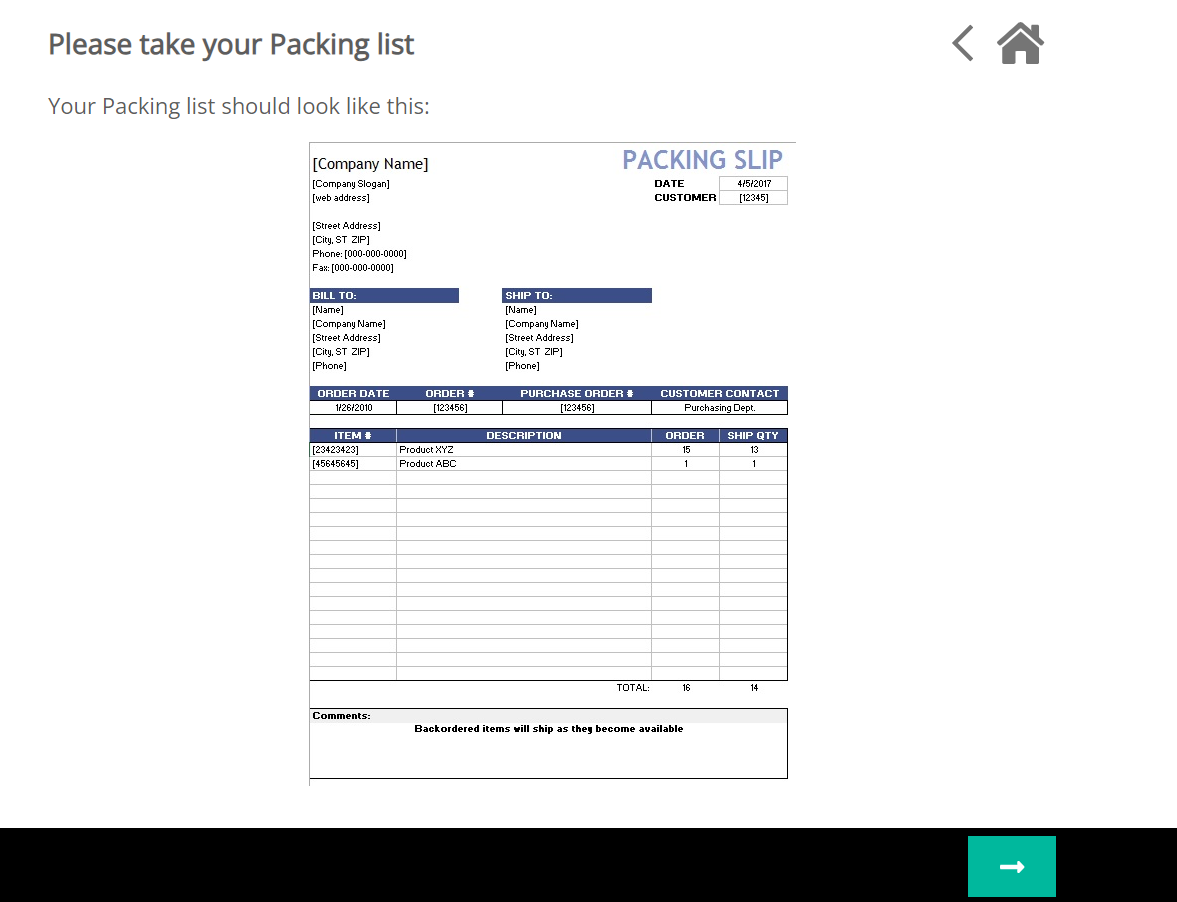Click the ORDER DATE column header
Viewport: 1177px width, 902px height.
353,394
